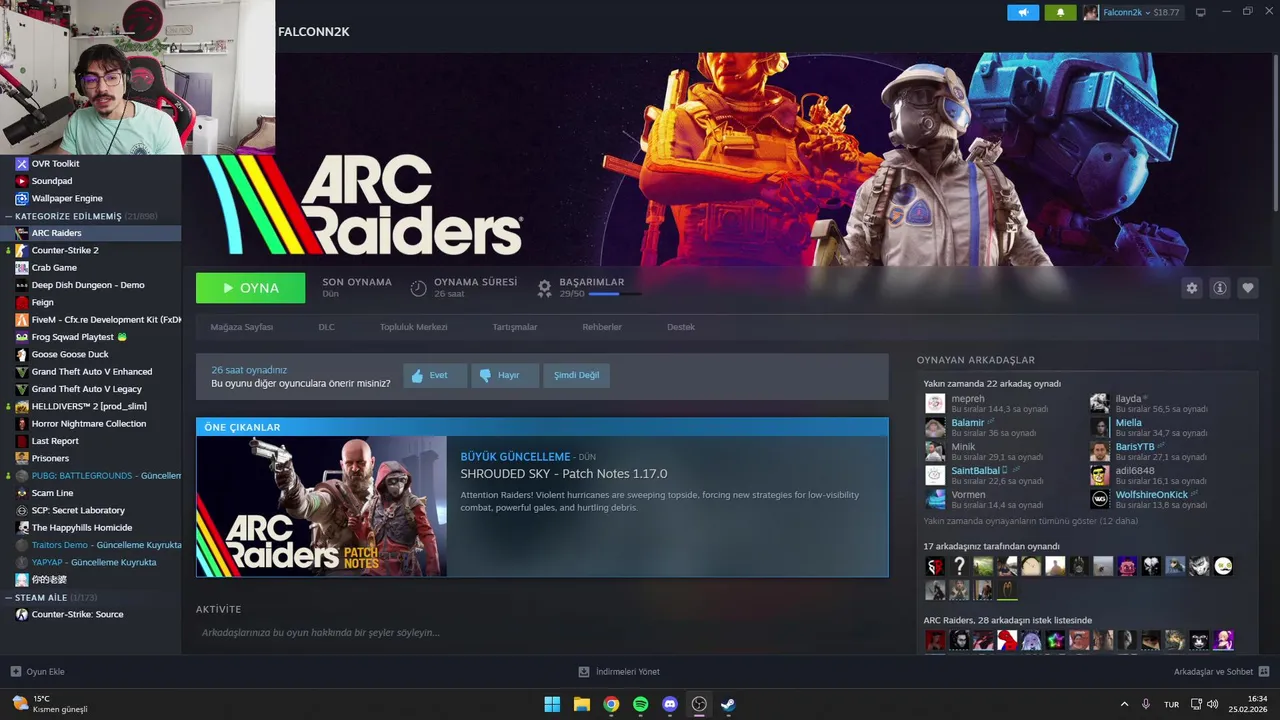This screenshot has height=720, width=1280.
Task: Open the Rehberler tab
Action: (602, 327)
